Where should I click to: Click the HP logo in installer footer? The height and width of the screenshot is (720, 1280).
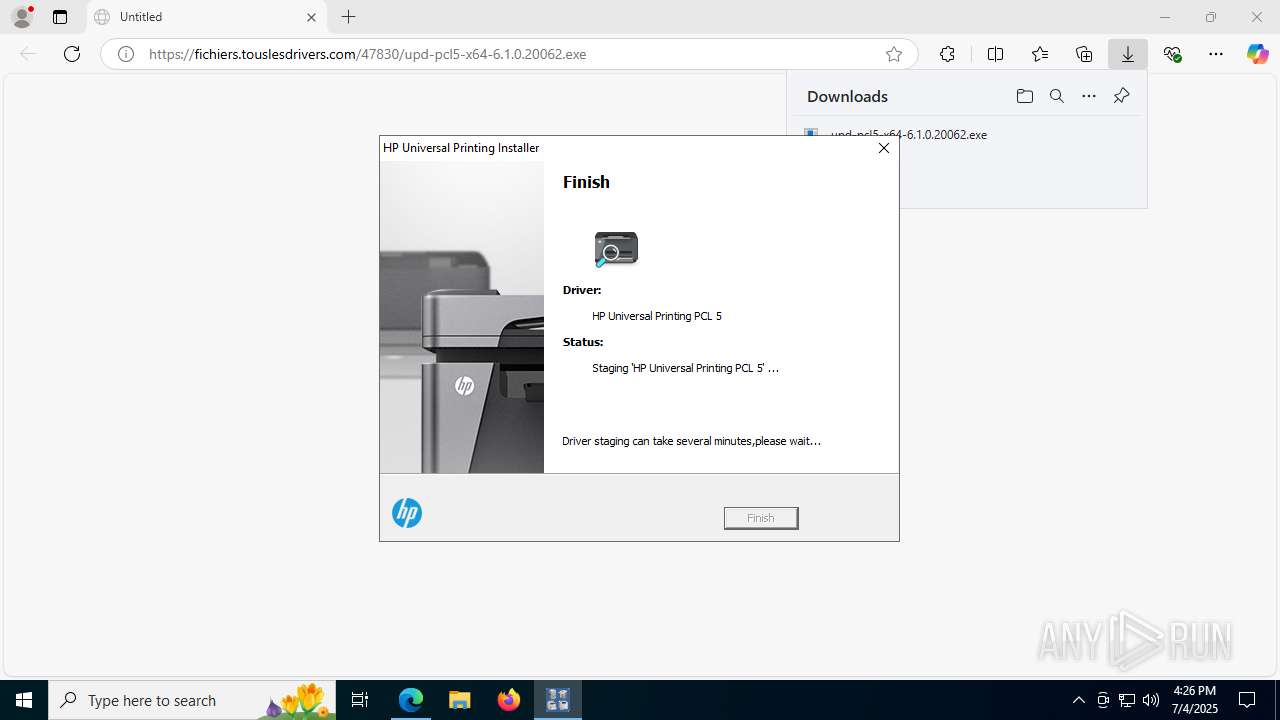pos(407,513)
